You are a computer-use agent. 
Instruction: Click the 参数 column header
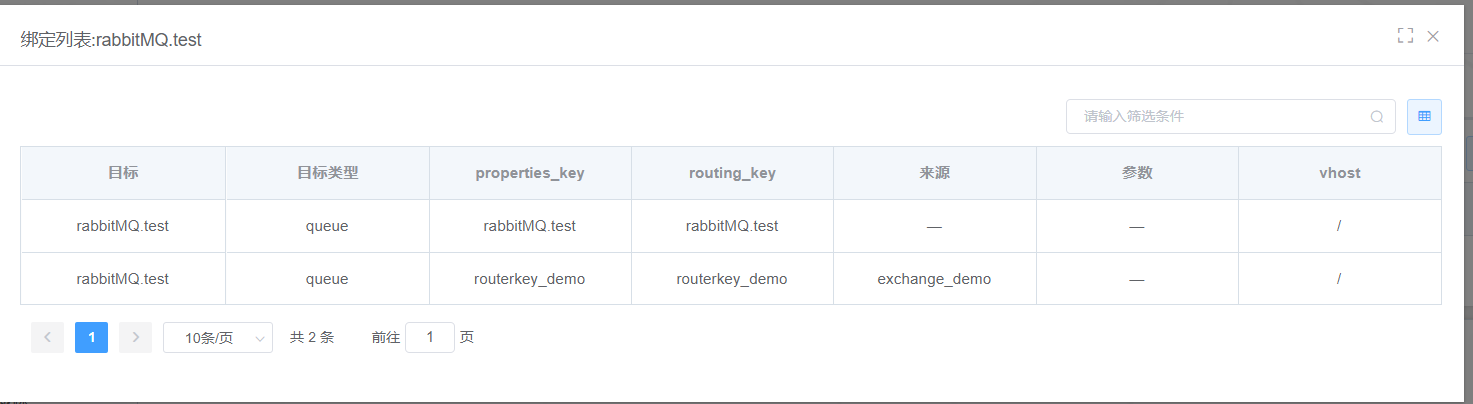(x=1137, y=173)
